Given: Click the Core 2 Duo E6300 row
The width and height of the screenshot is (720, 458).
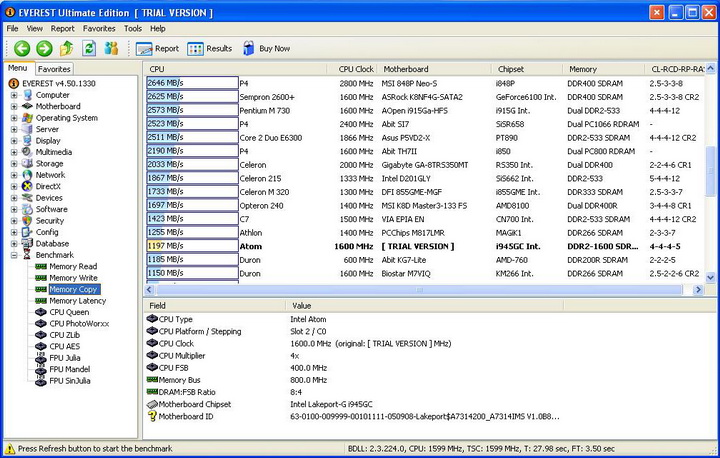Looking at the screenshot, I should [424, 138].
